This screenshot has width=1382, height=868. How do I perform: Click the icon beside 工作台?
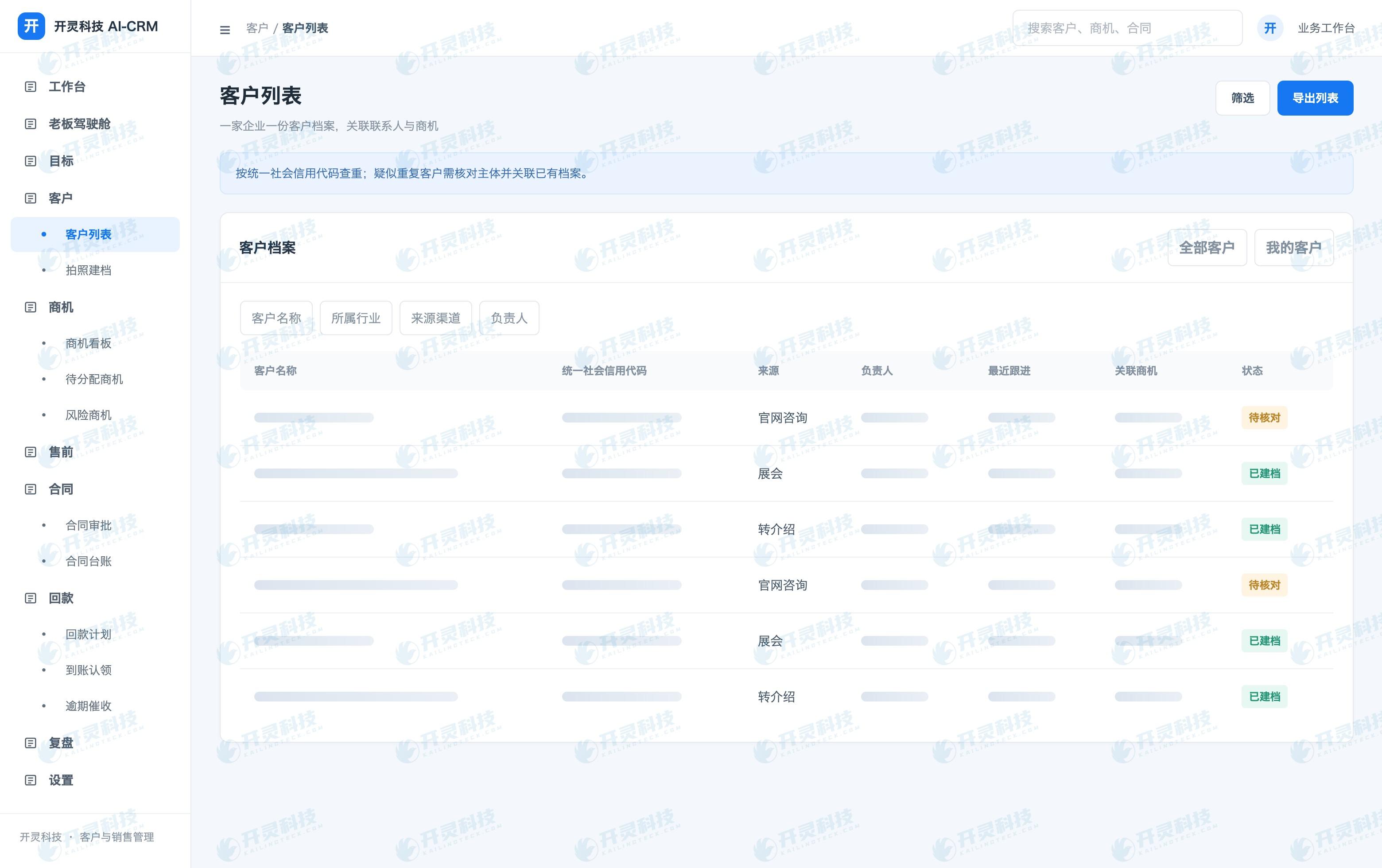31,87
